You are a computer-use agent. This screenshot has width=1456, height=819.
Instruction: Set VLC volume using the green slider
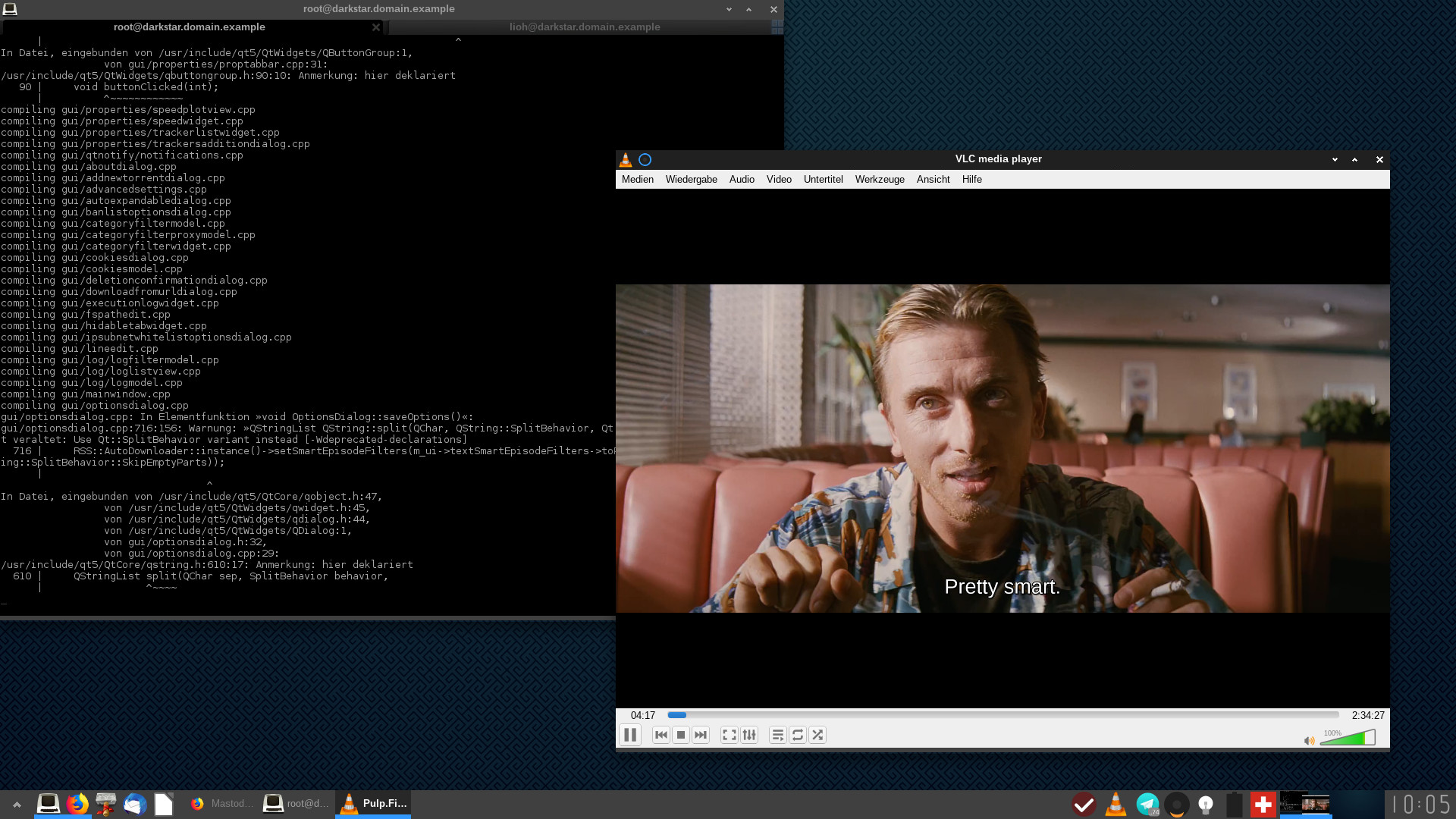click(x=1348, y=738)
